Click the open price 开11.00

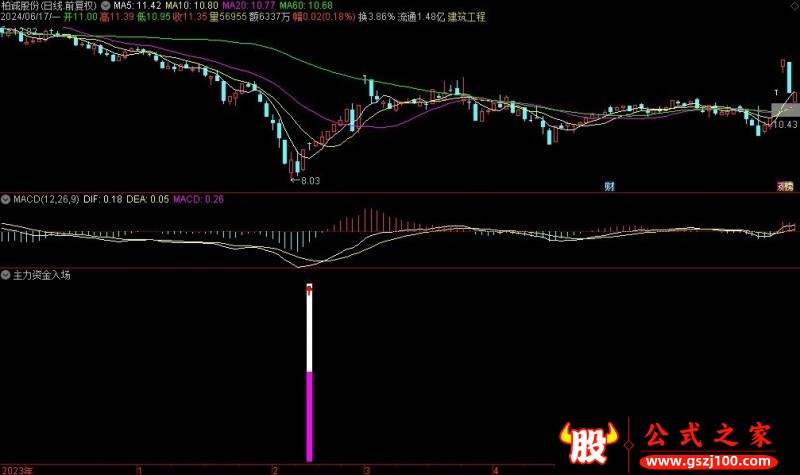[80, 17]
